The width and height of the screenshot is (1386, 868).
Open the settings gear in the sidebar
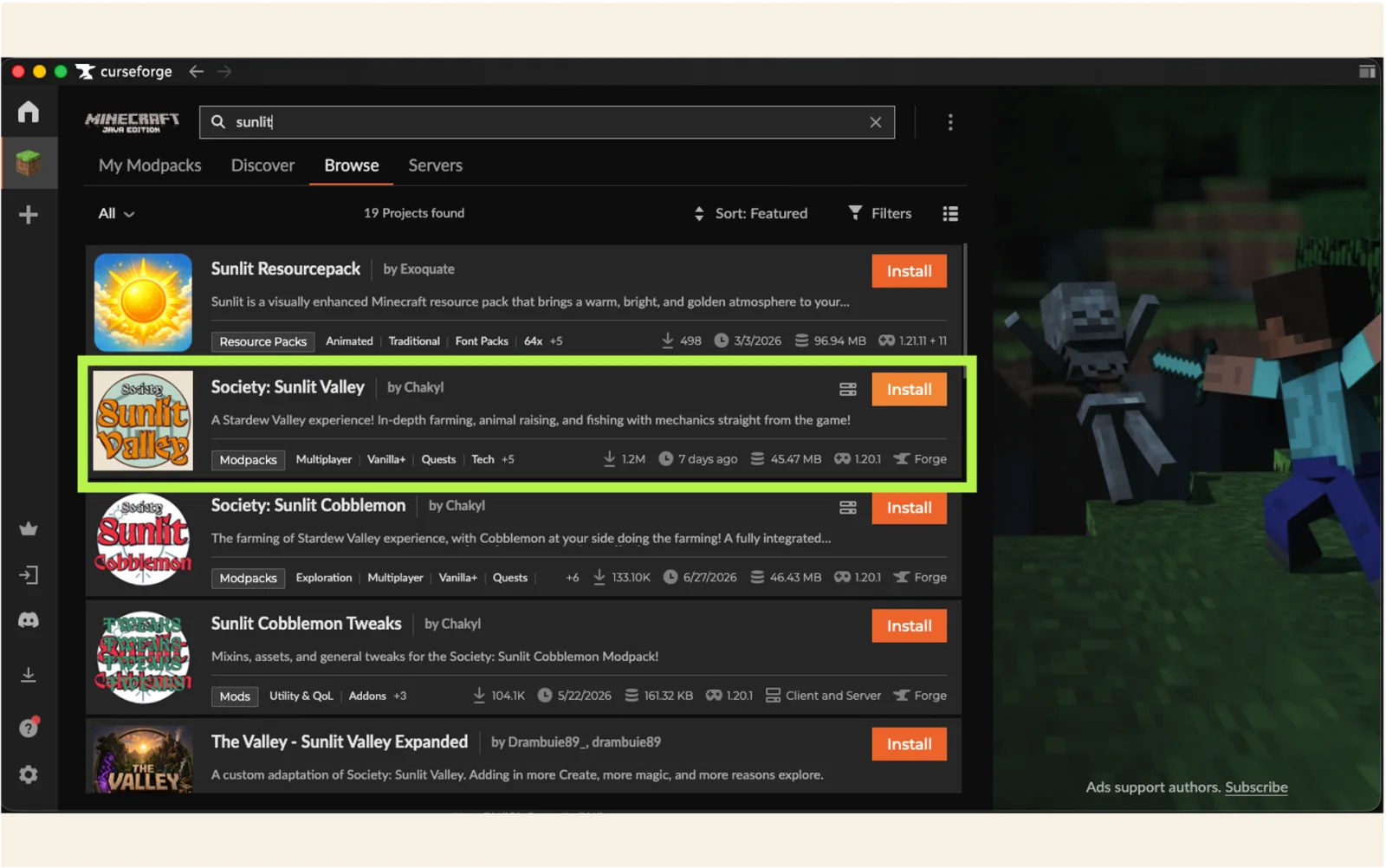29,774
